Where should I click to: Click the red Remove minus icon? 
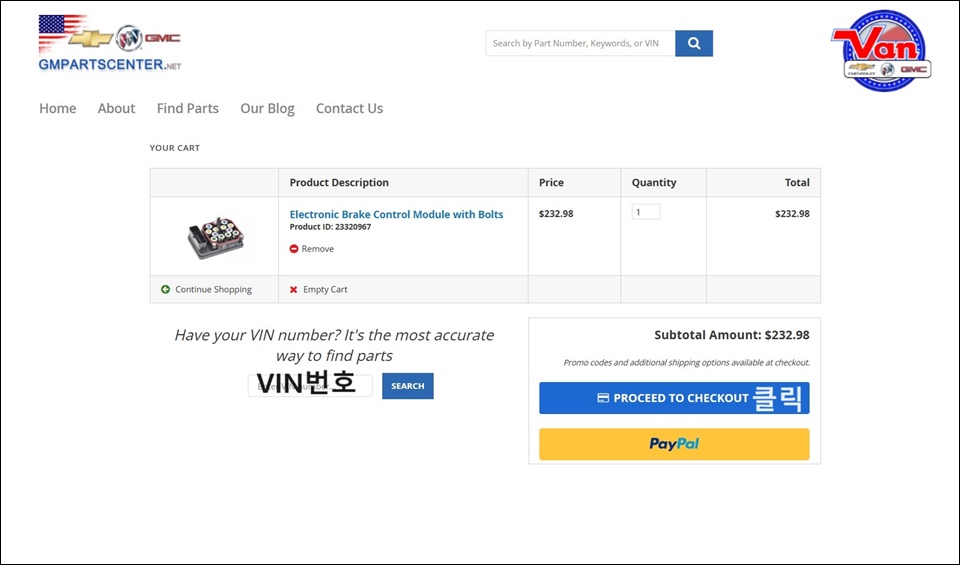[x=294, y=249]
